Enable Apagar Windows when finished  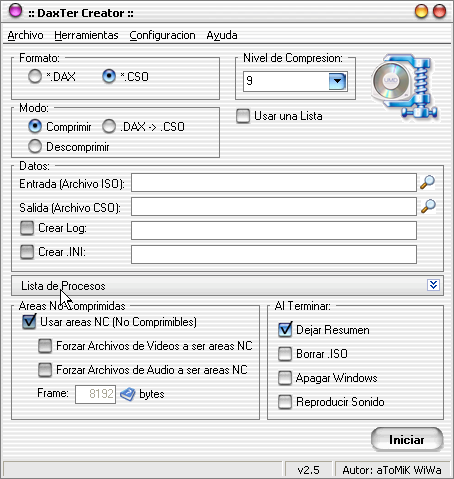tap(285, 378)
